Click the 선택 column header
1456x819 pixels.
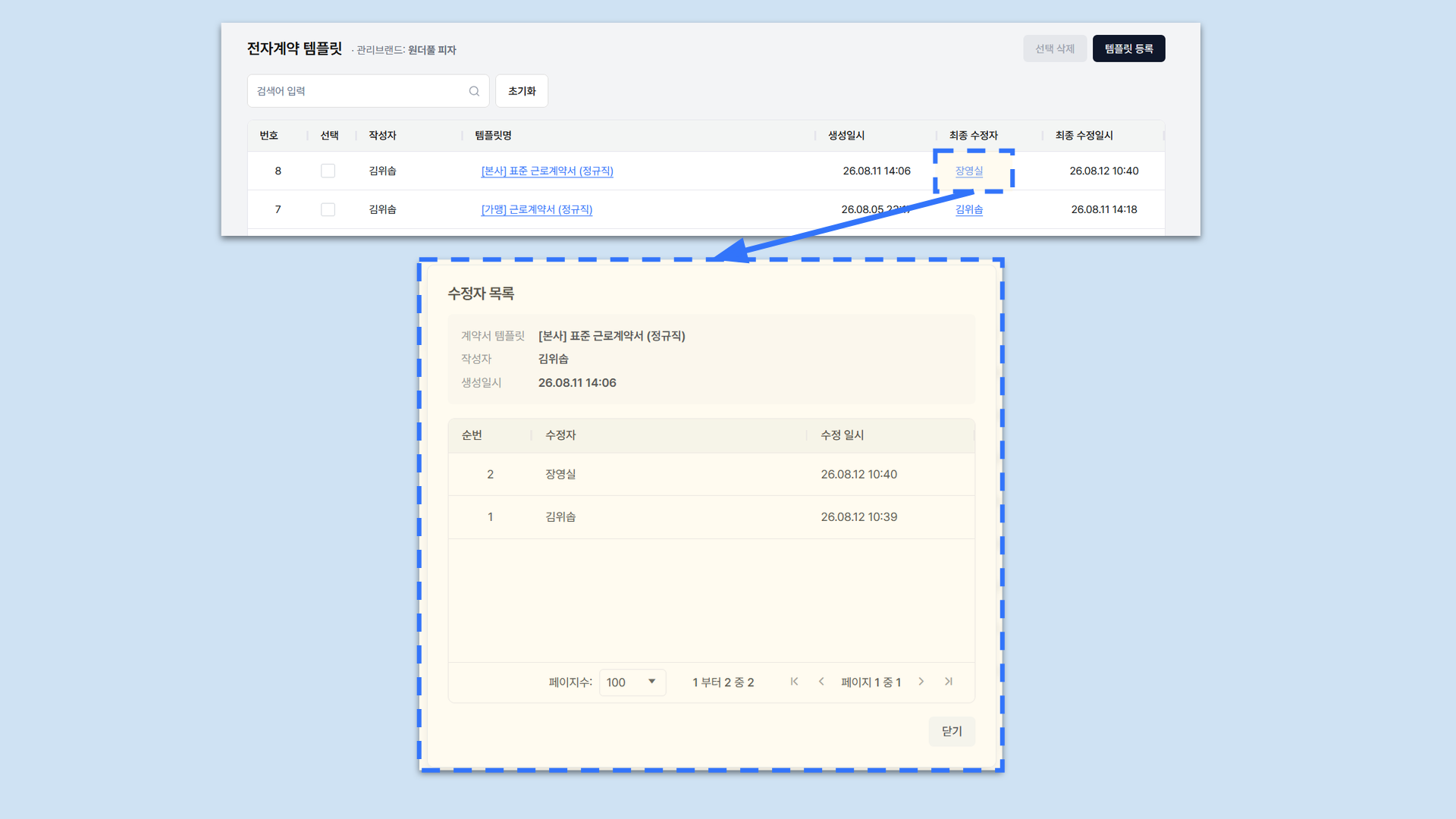[329, 135]
